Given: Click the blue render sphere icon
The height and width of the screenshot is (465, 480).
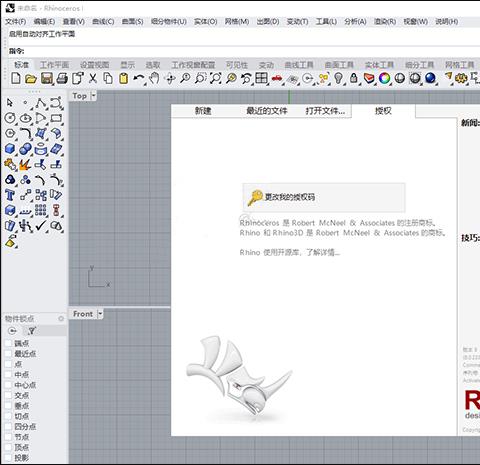Looking at the screenshot, I should click(430, 79).
